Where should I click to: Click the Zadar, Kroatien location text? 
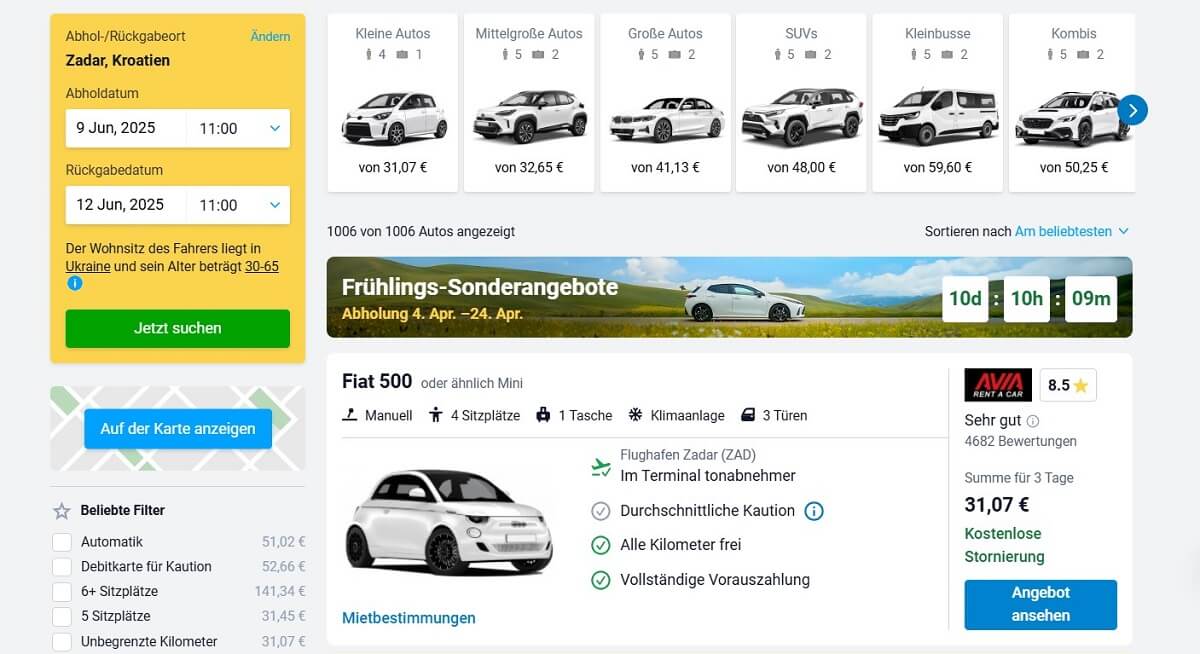[x=118, y=60]
